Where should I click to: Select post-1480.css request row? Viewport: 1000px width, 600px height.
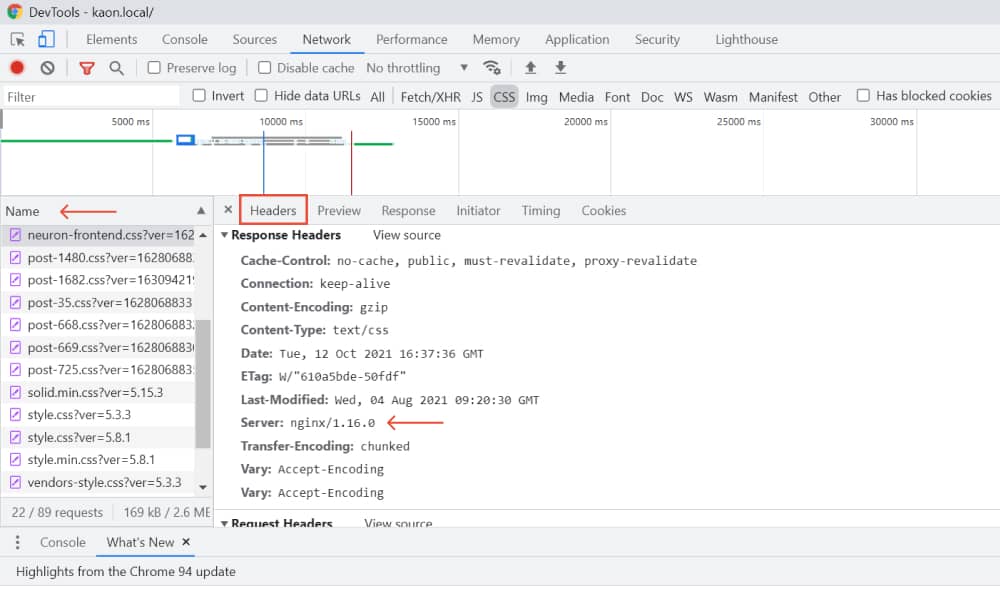(x=99, y=258)
